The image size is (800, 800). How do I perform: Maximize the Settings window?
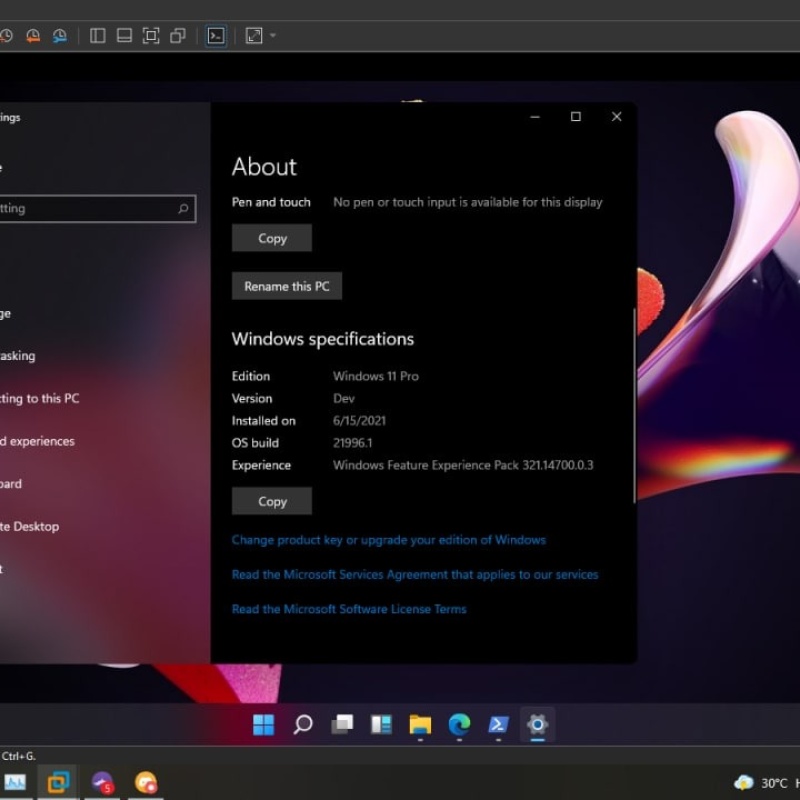pos(576,117)
